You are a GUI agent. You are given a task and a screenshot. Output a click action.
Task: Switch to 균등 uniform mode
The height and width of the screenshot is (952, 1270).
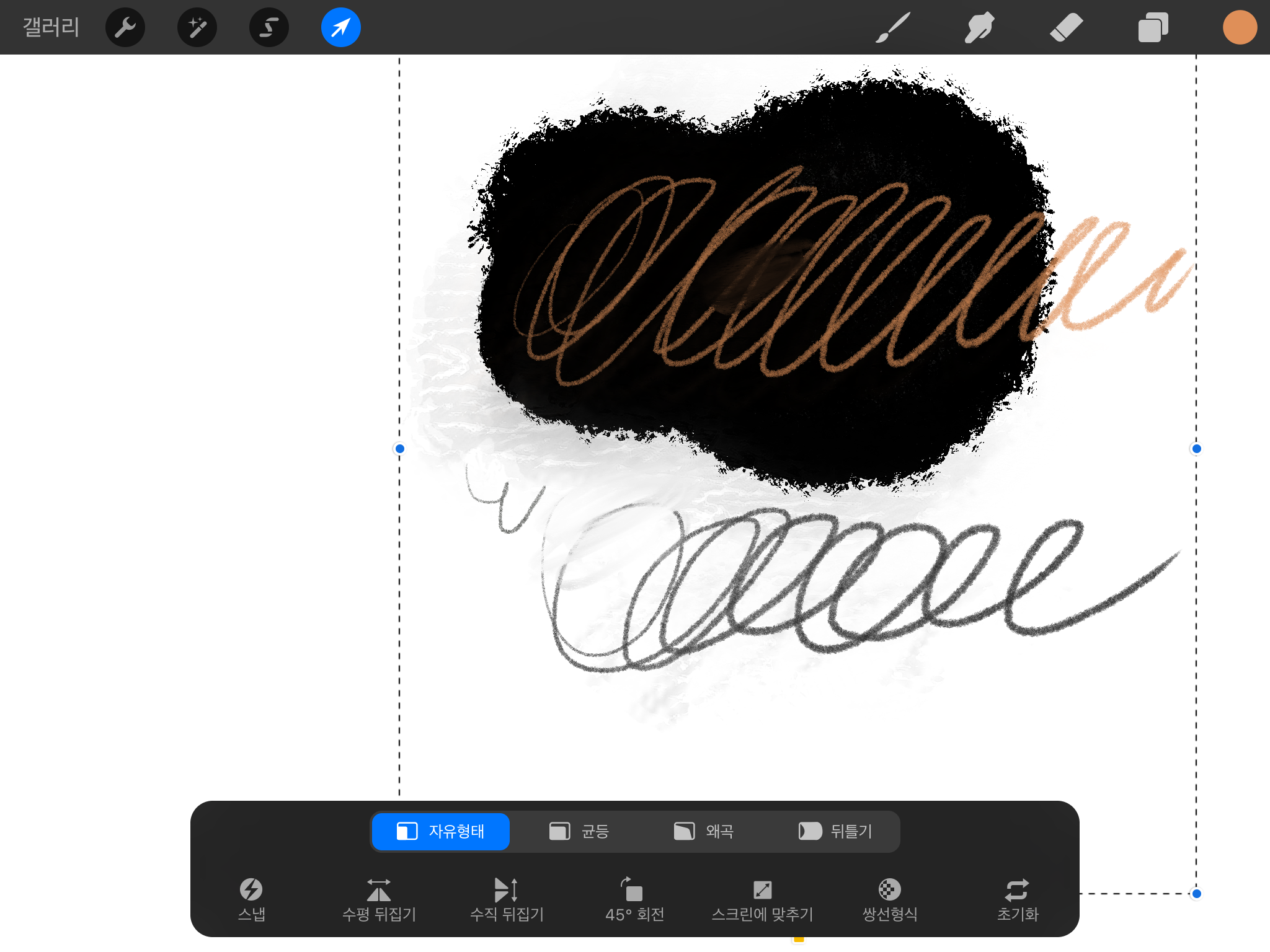tap(579, 831)
